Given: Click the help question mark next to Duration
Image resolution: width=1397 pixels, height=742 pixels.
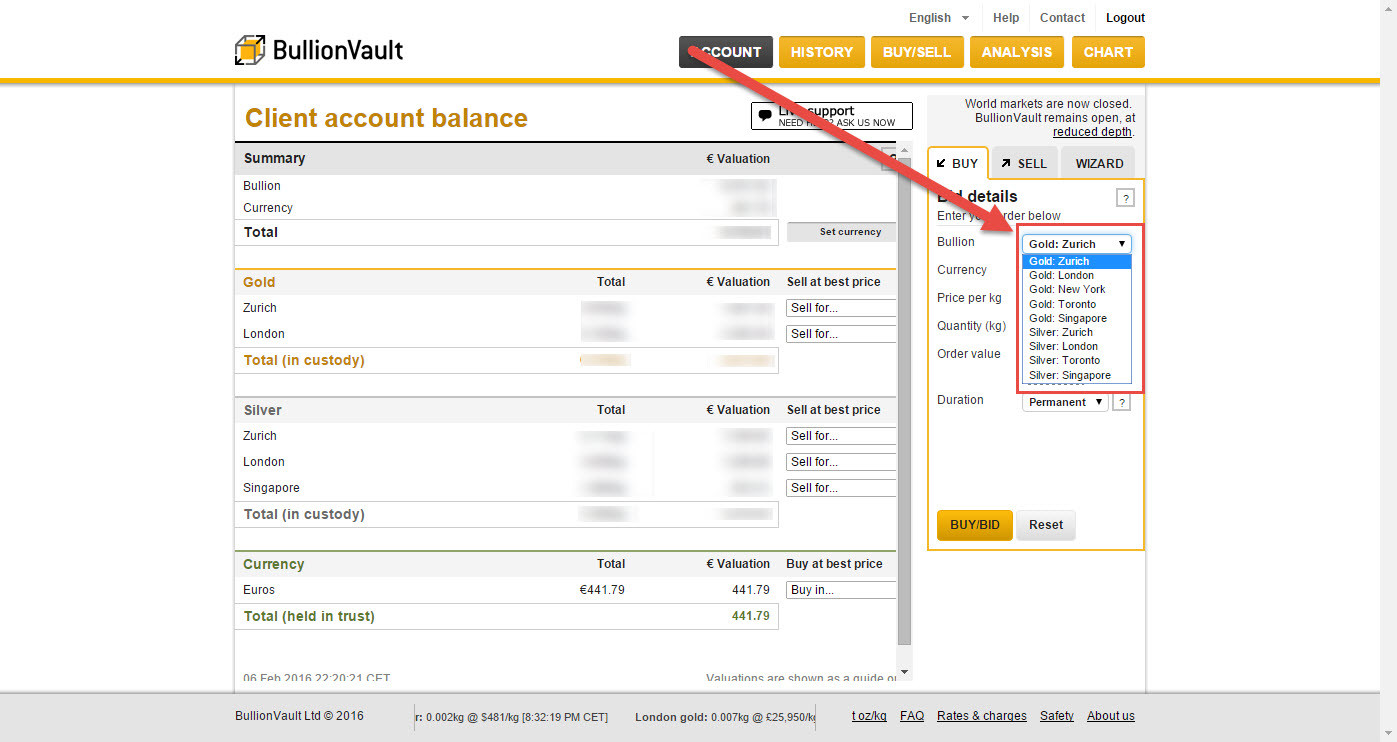Looking at the screenshot, I should click(x=1122, y=402).
